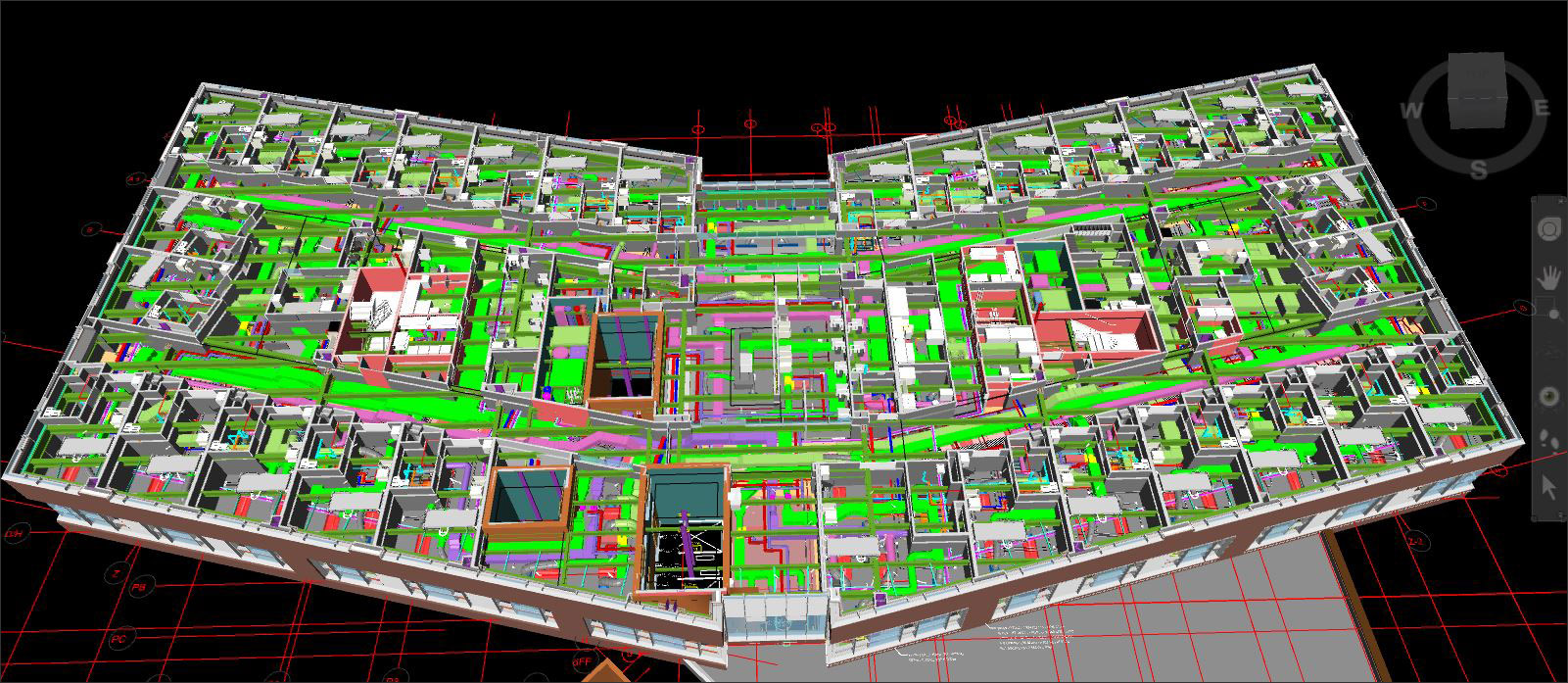Choose the Select arrow tool
1568x683 pixels.
pos(1548,485)
